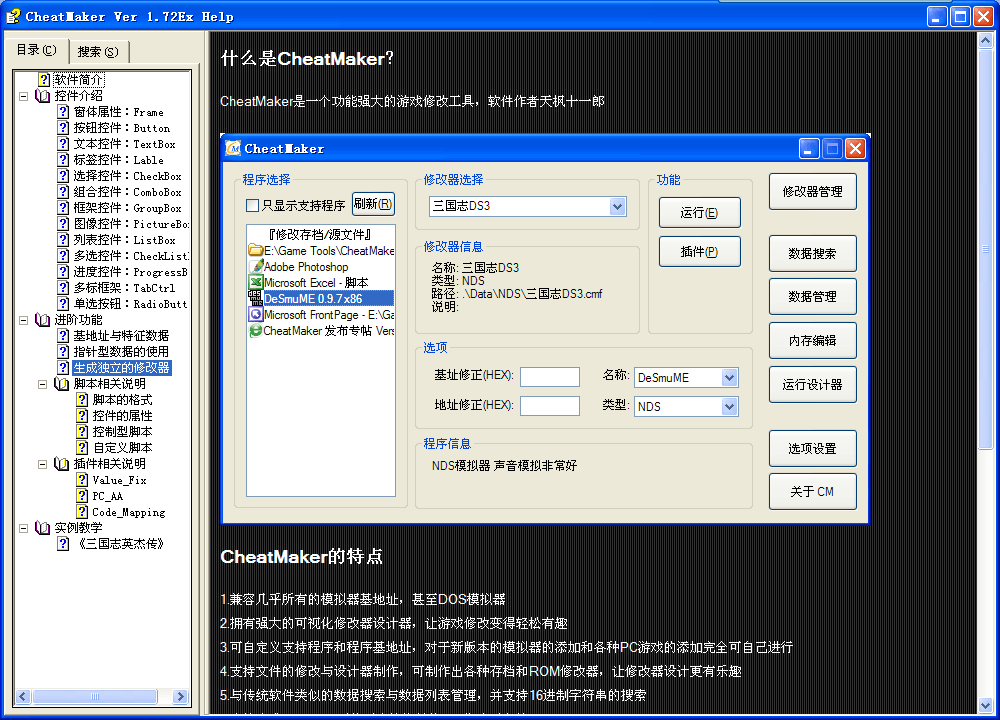Screen dimensions: 1000x720
Task: Select the Code_Mapping topic
Action: 129,512
